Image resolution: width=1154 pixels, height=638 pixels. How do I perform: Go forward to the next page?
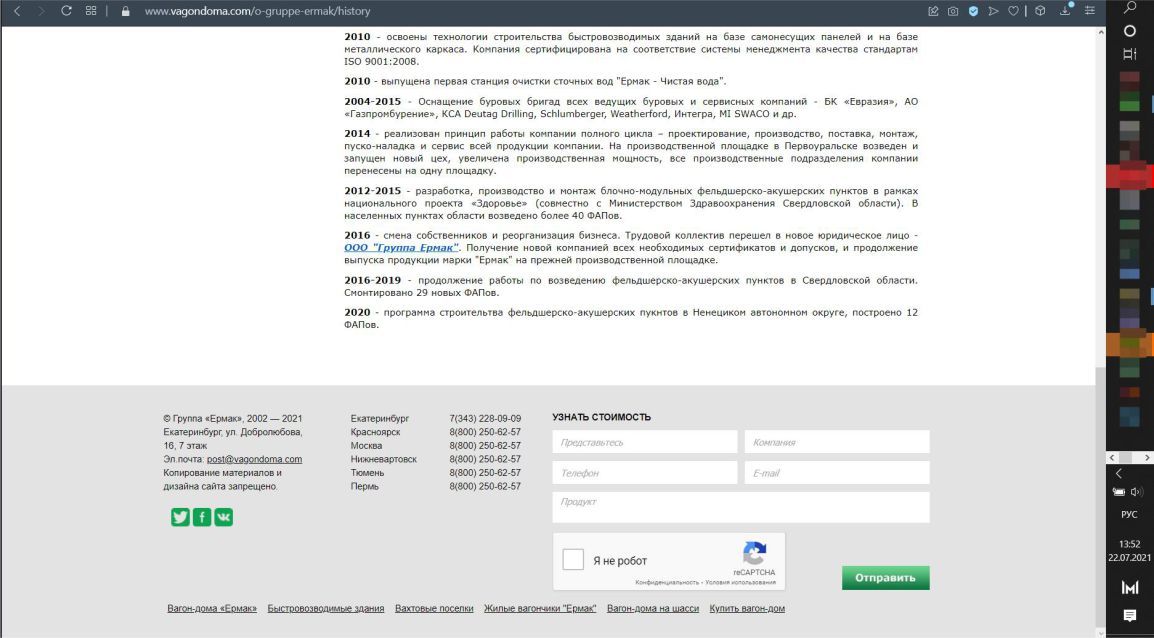point(41,11)
